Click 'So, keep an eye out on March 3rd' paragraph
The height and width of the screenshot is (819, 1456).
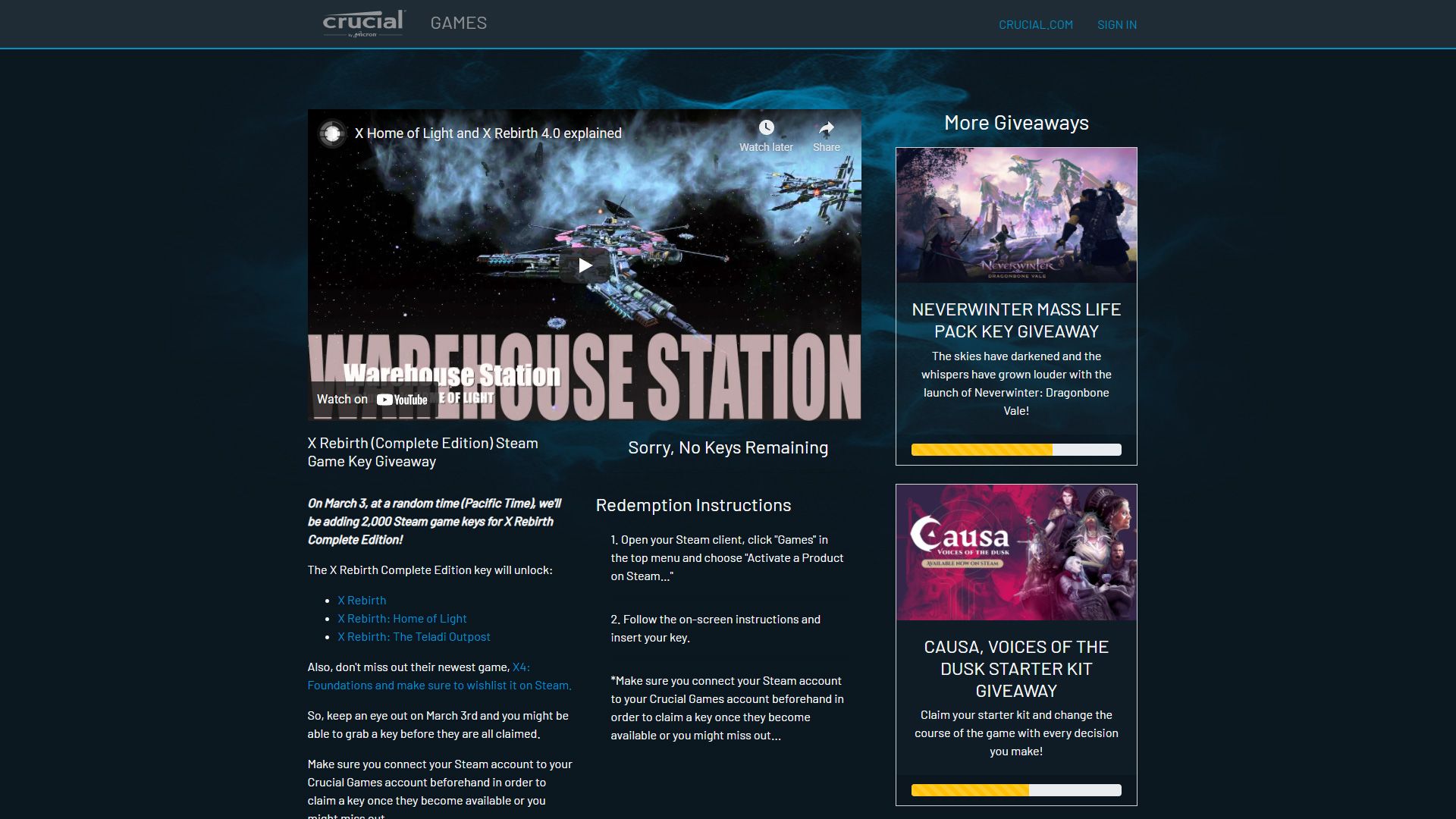(438, 725)
